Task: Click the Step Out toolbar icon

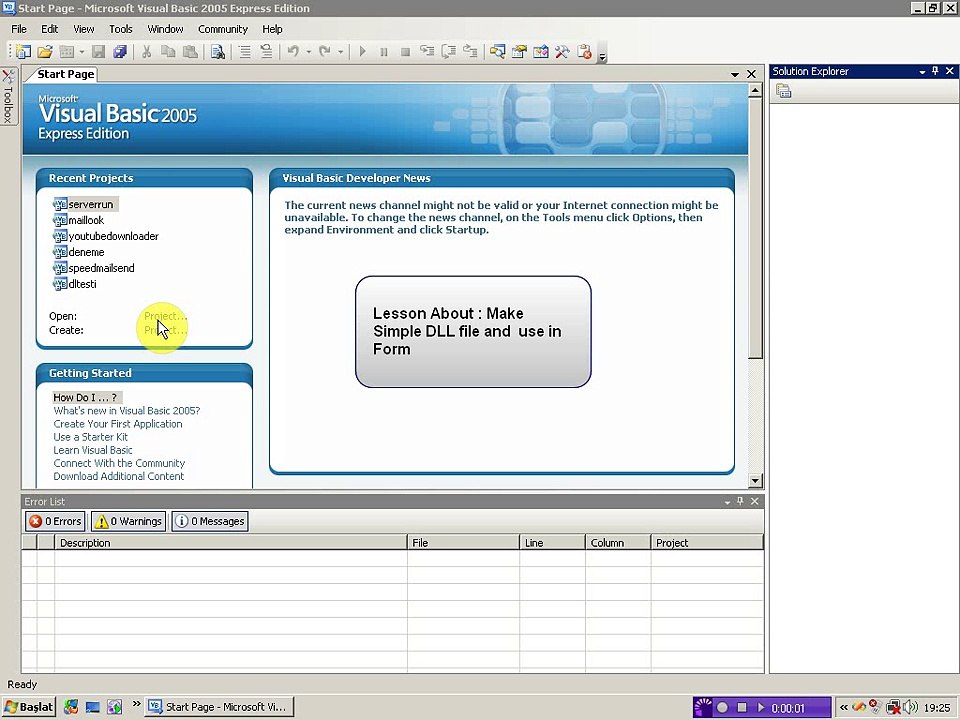Action: point(470,52)
